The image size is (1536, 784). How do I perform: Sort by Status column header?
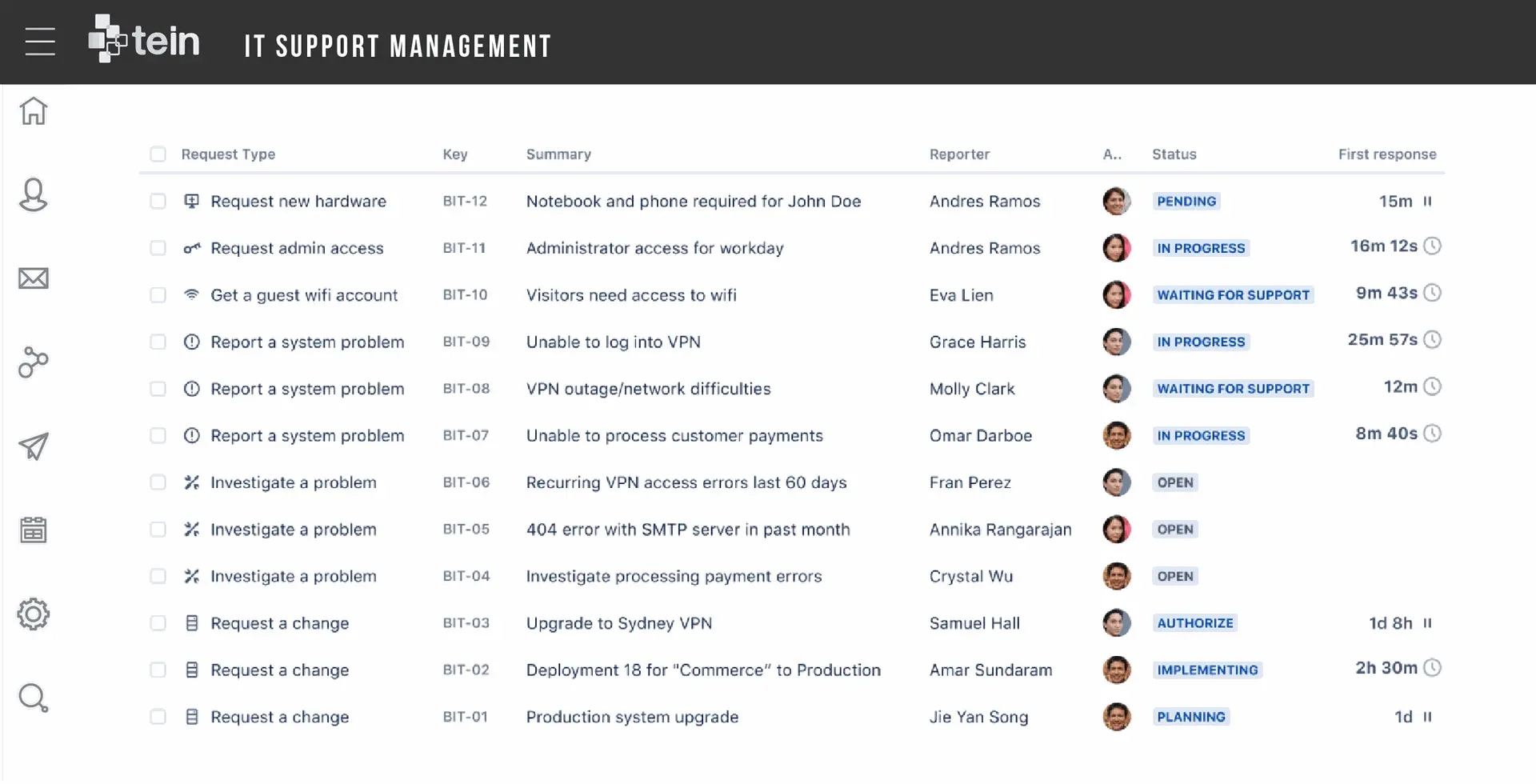(1174, 154)
